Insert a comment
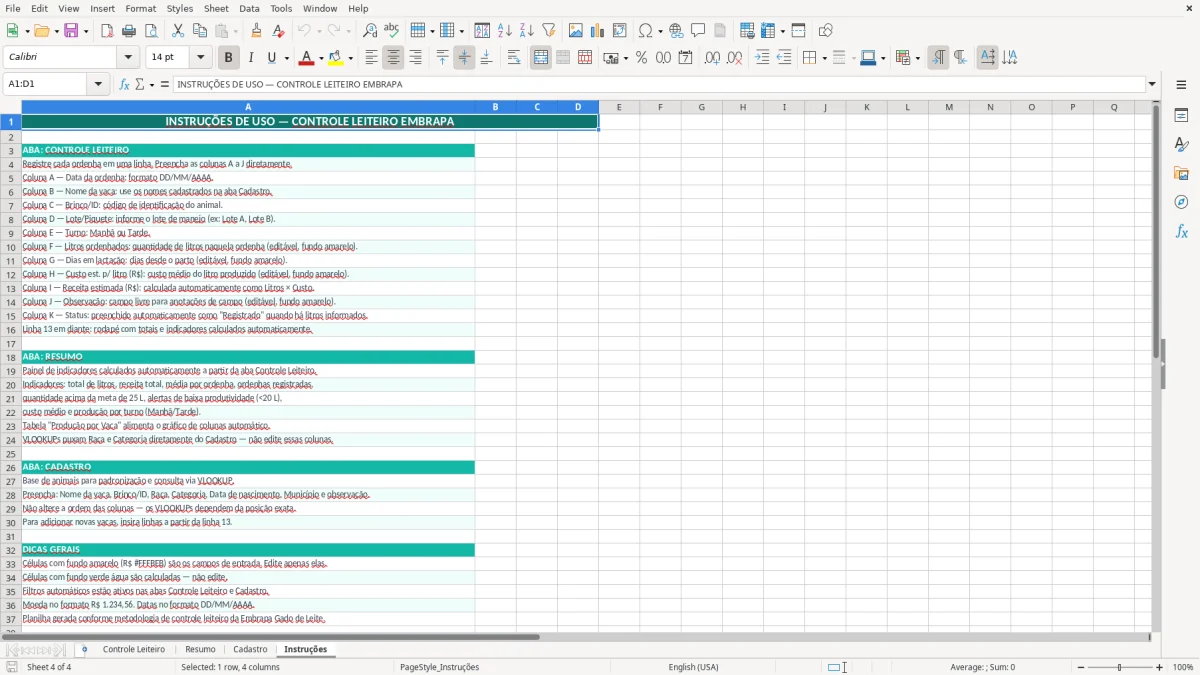Viewport: 1200px width, 675px height. point(699,31)
